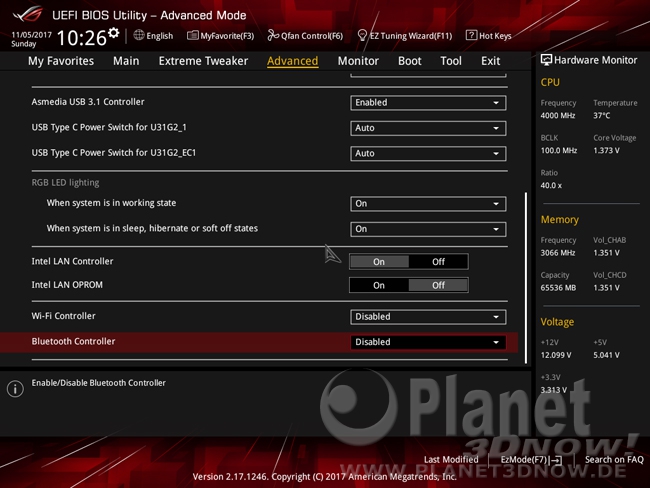
Task: Click the Hardware Monitor display icon
Action: pyautogui.click(x=546, y=60)
